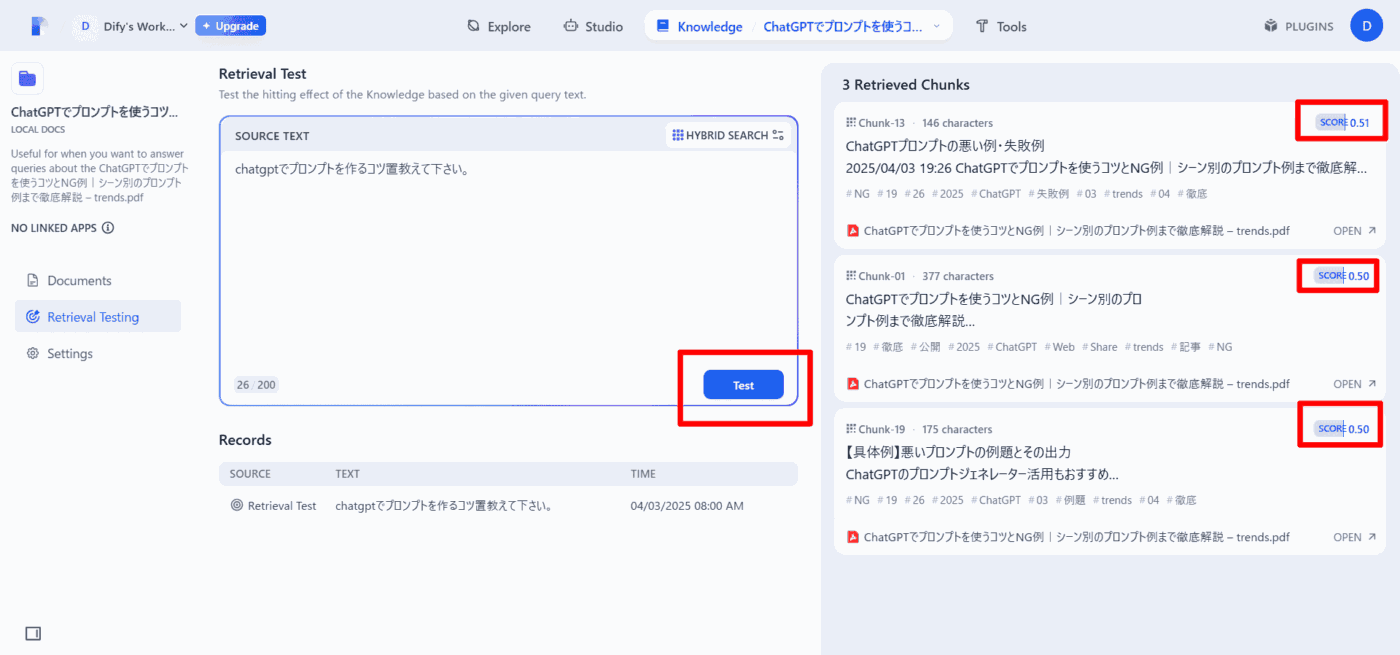
Task: Click the Chunk-01 grid icon
Action: [x=851, y=276]
